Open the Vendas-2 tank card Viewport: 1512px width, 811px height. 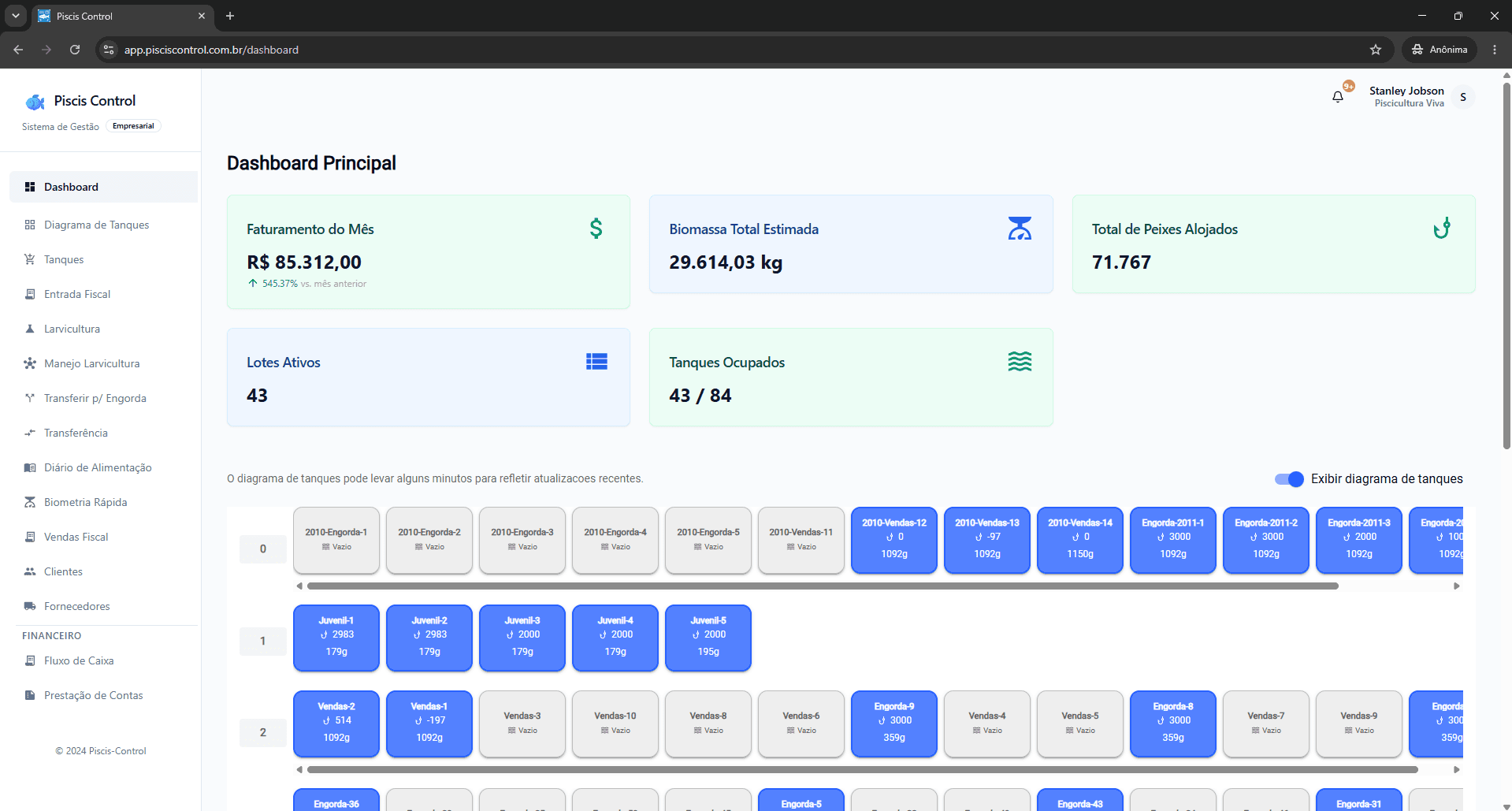tap(336, 724)
